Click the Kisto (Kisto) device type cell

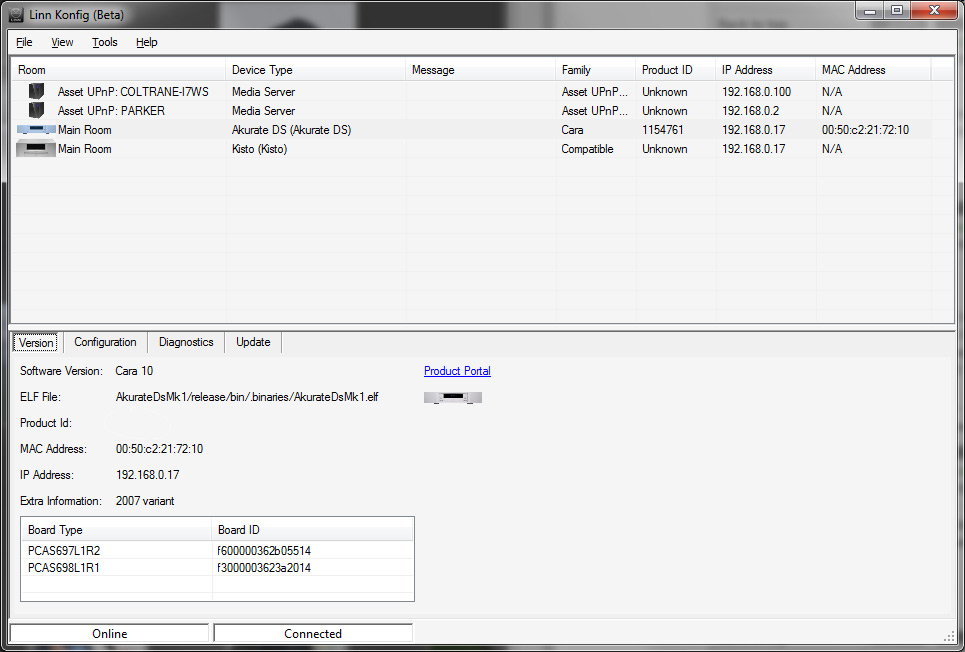click(259, 149)
